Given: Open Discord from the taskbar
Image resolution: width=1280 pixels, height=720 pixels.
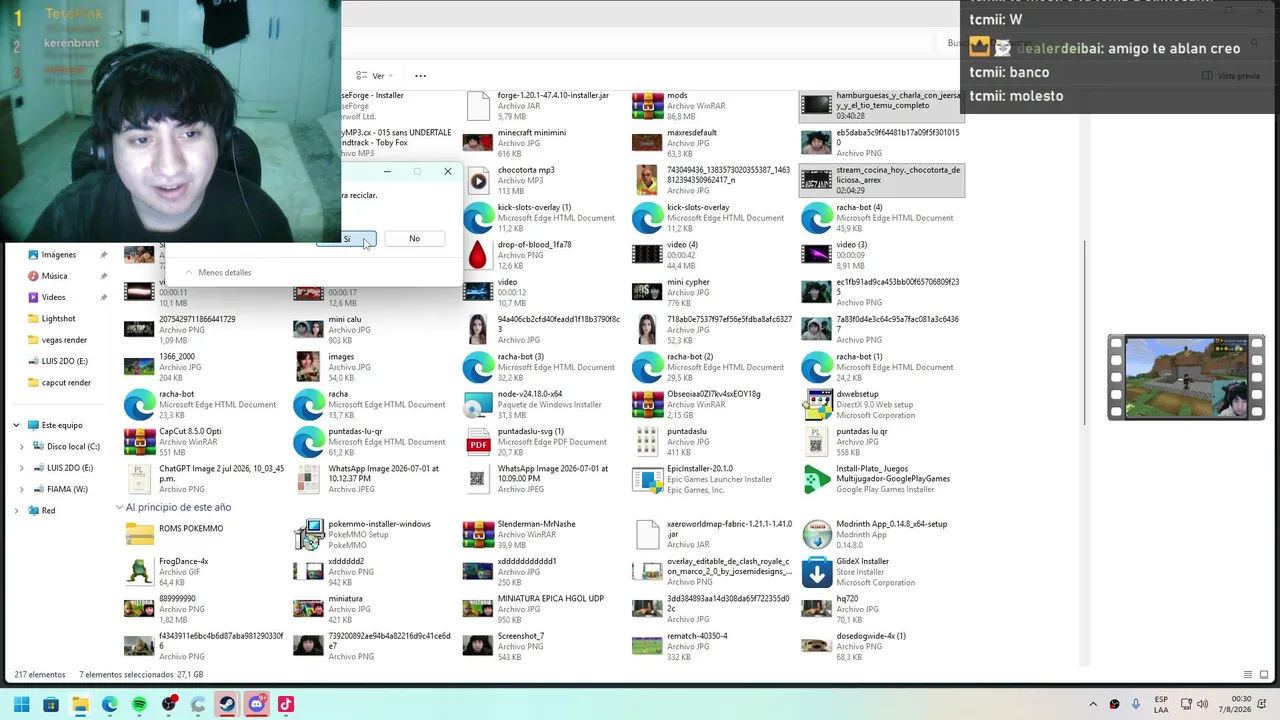Looking at the screenshot, I should [256, 704].
